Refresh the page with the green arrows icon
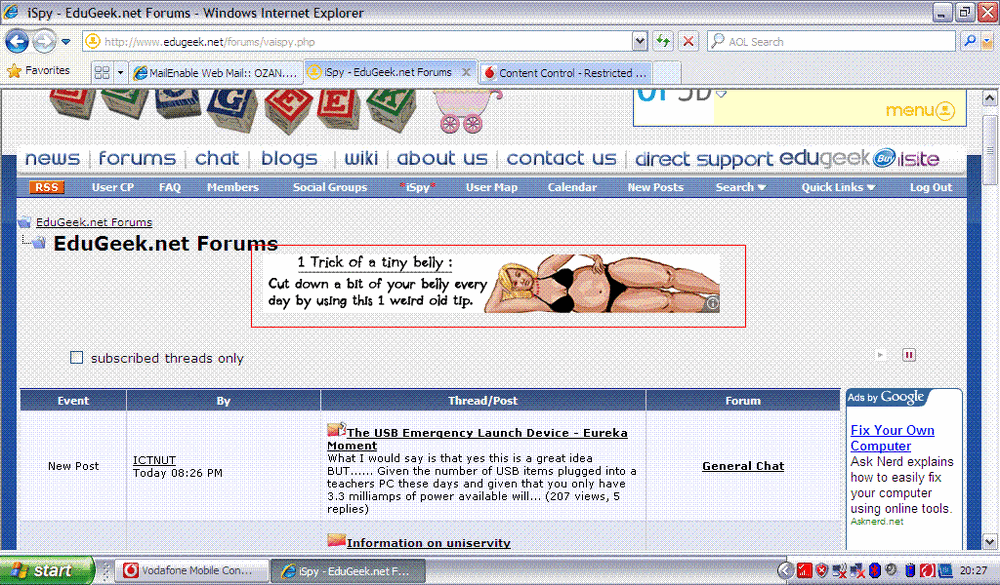 pos(663,42)
